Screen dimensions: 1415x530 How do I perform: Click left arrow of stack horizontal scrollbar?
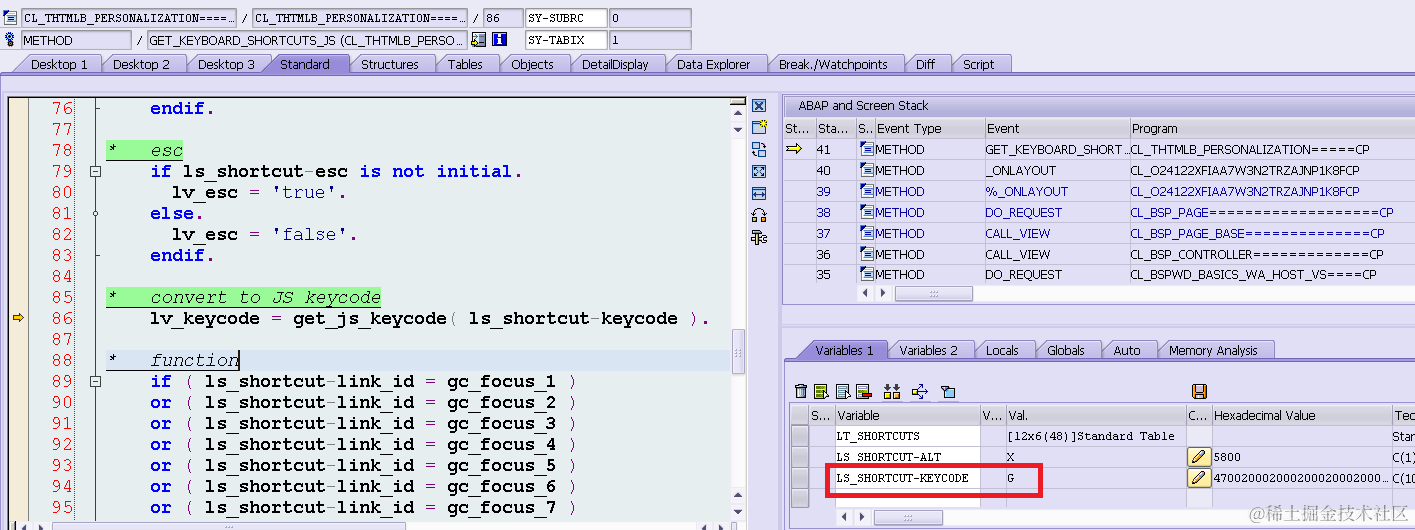point(866,293)
